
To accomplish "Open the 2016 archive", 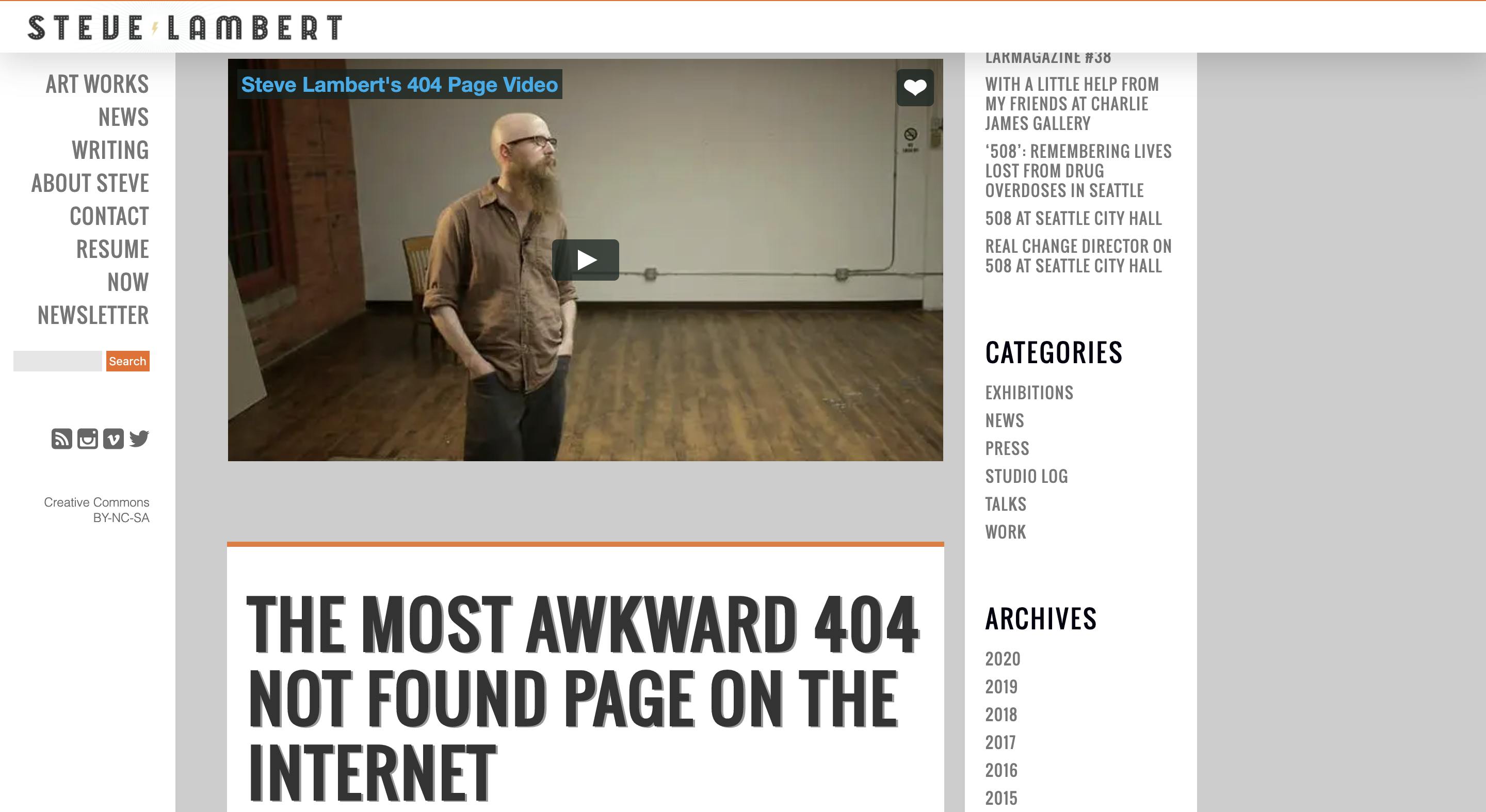I will pyautogui.click(x=1002, y=770).
